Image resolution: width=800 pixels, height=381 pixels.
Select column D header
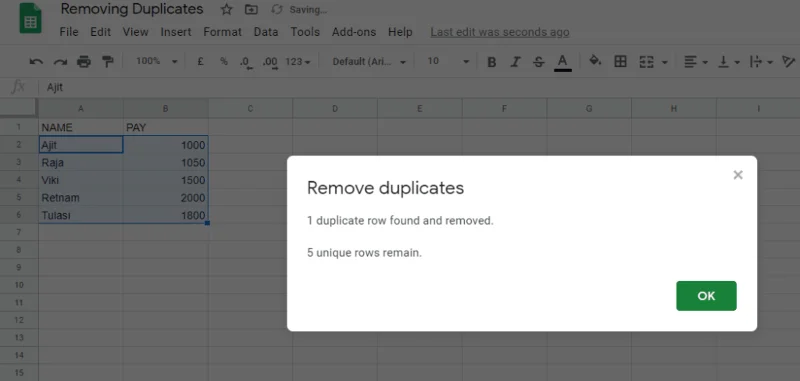tap(335, 109)
